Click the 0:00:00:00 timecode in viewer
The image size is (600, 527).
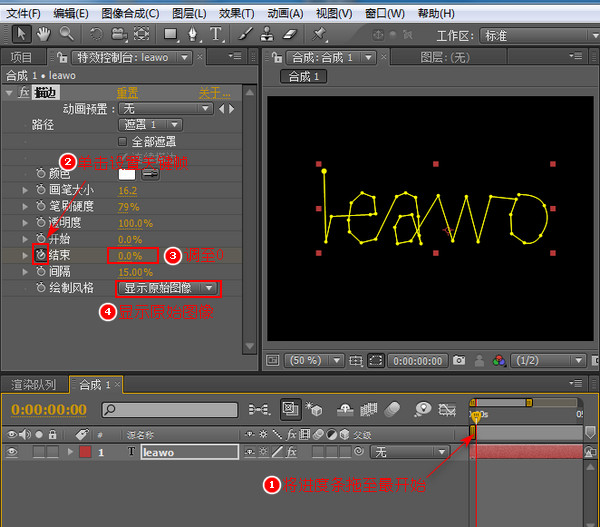tap(417, 361)
